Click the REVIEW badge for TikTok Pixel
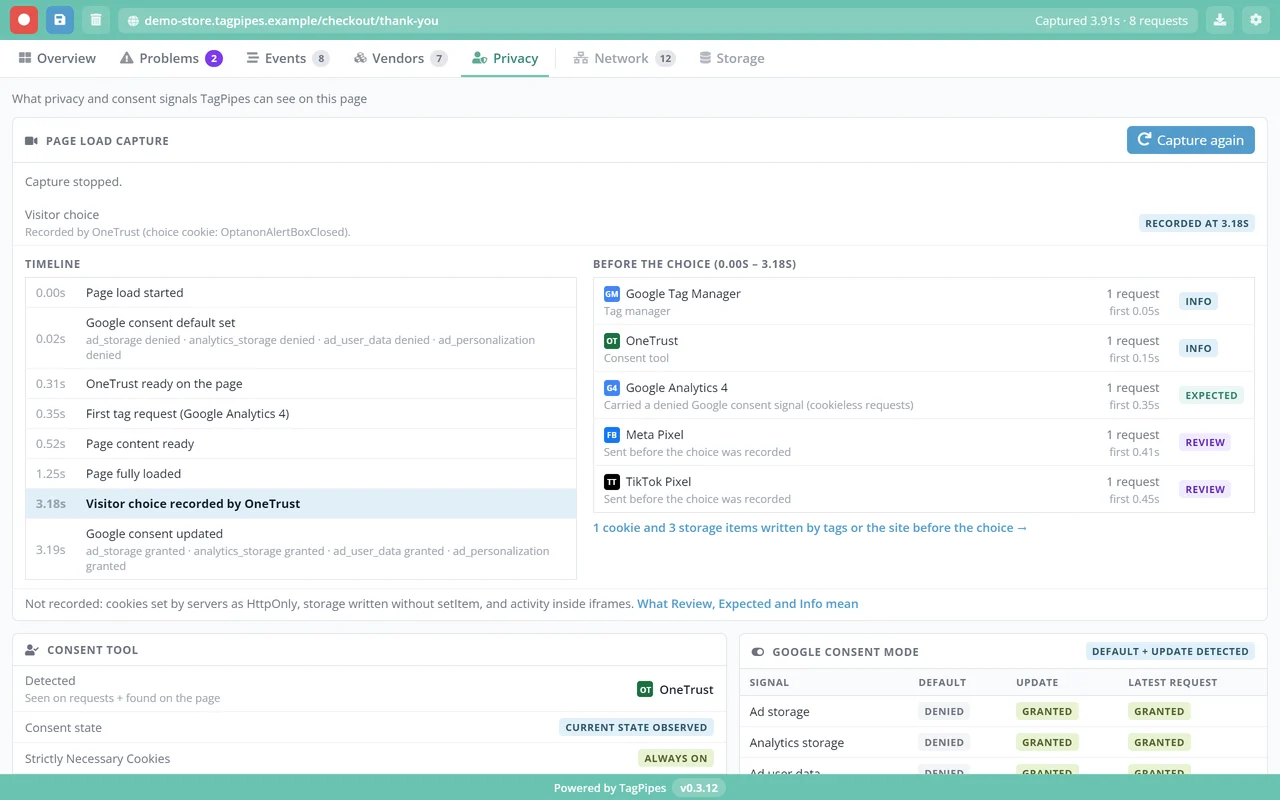Viewport: 1280px width, 800px height. point(1204,489)
